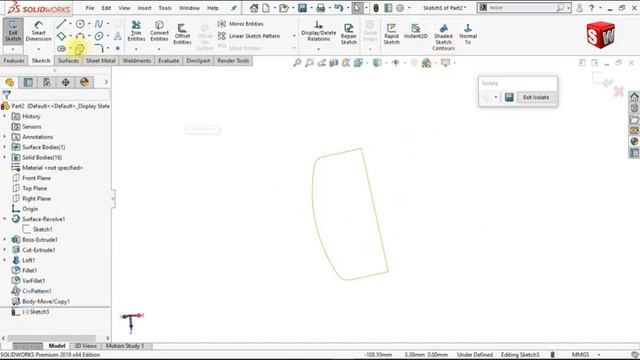Viewport: 640px width, 360px height.
Task: Open the ConfigurationManager tab
Action: point(47,82)
